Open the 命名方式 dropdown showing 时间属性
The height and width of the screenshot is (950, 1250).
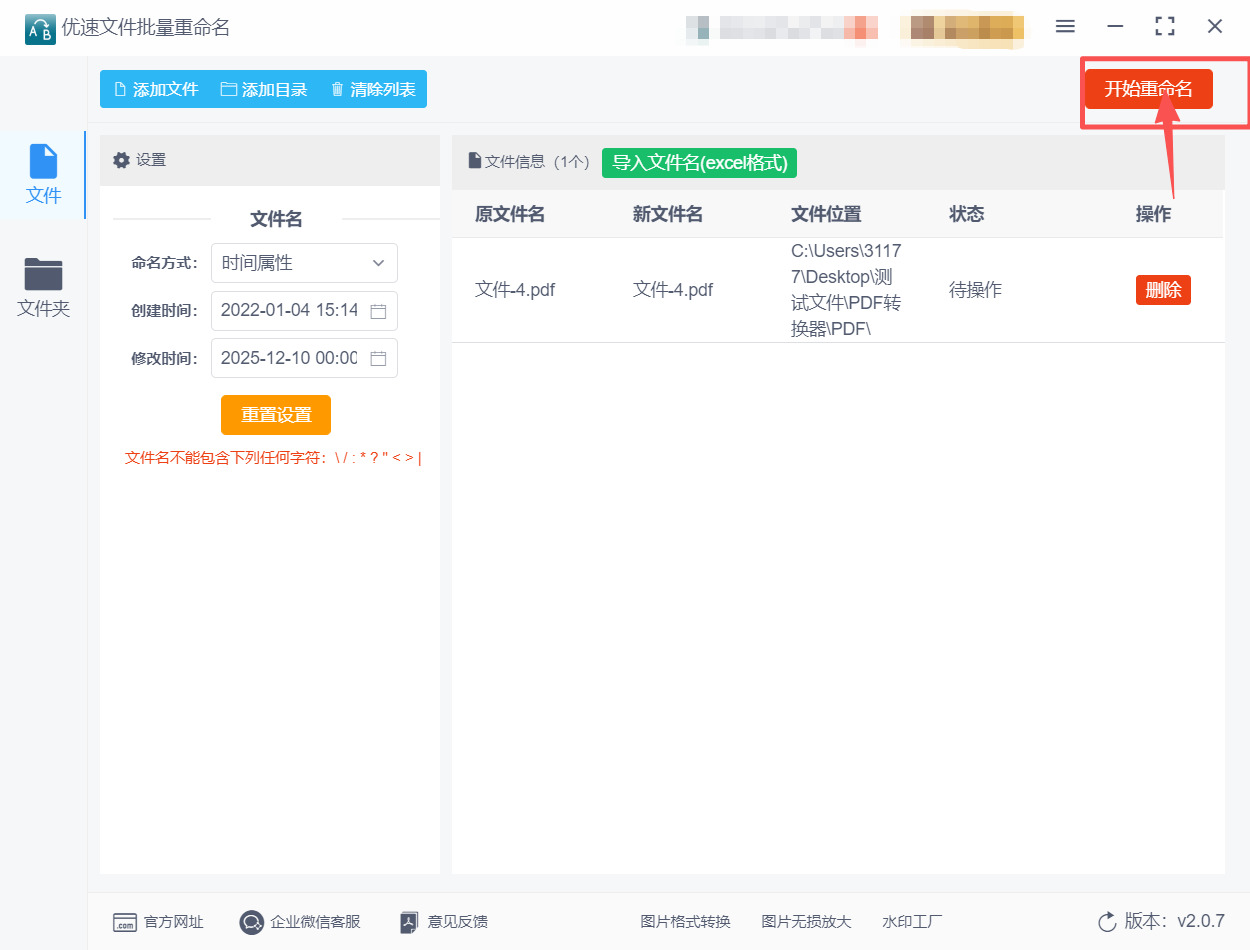[x=304, y=262]
